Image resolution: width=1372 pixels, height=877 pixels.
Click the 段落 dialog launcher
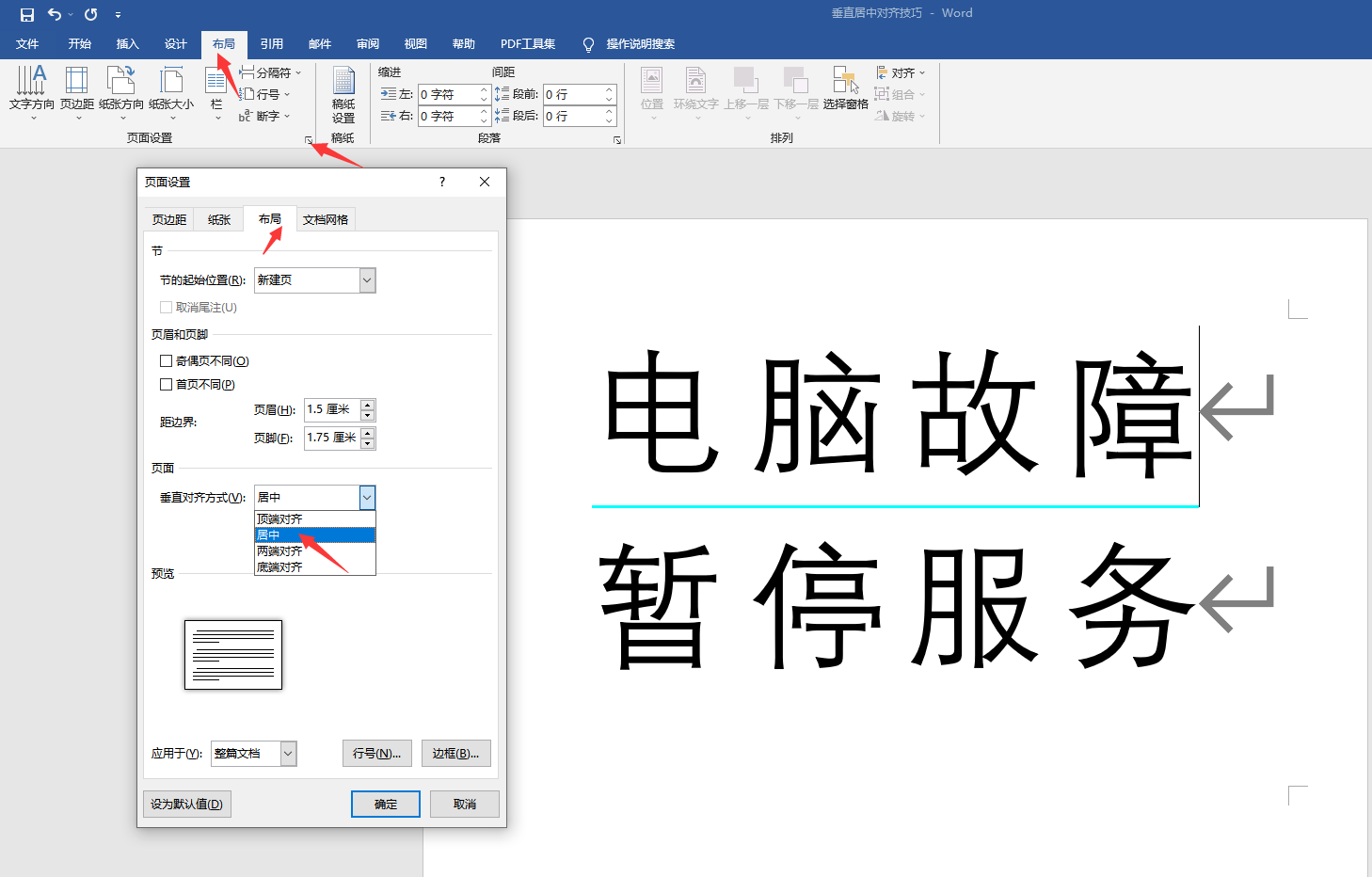[617, 140]
